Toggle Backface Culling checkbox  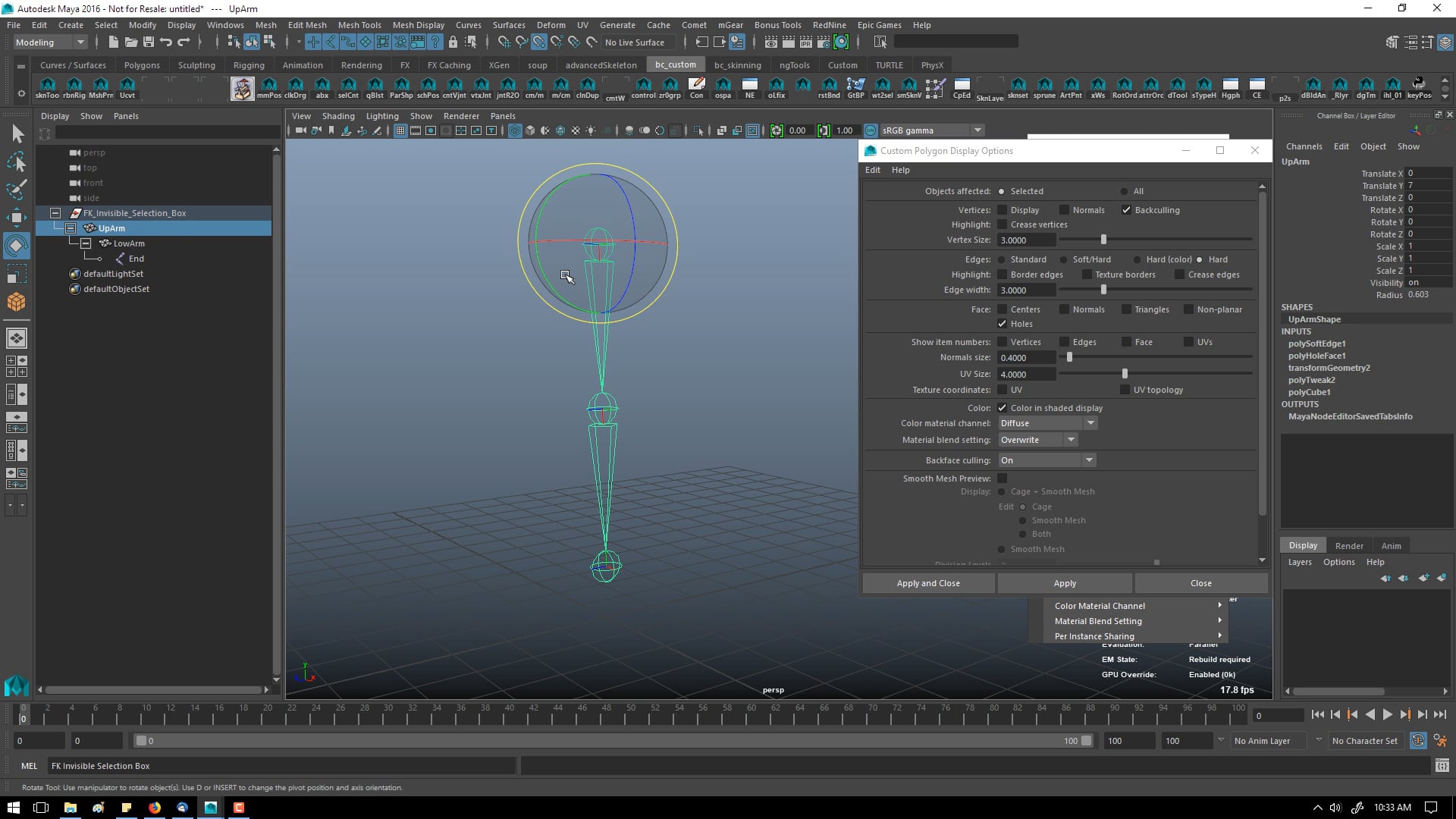(x=1126, y=209)
